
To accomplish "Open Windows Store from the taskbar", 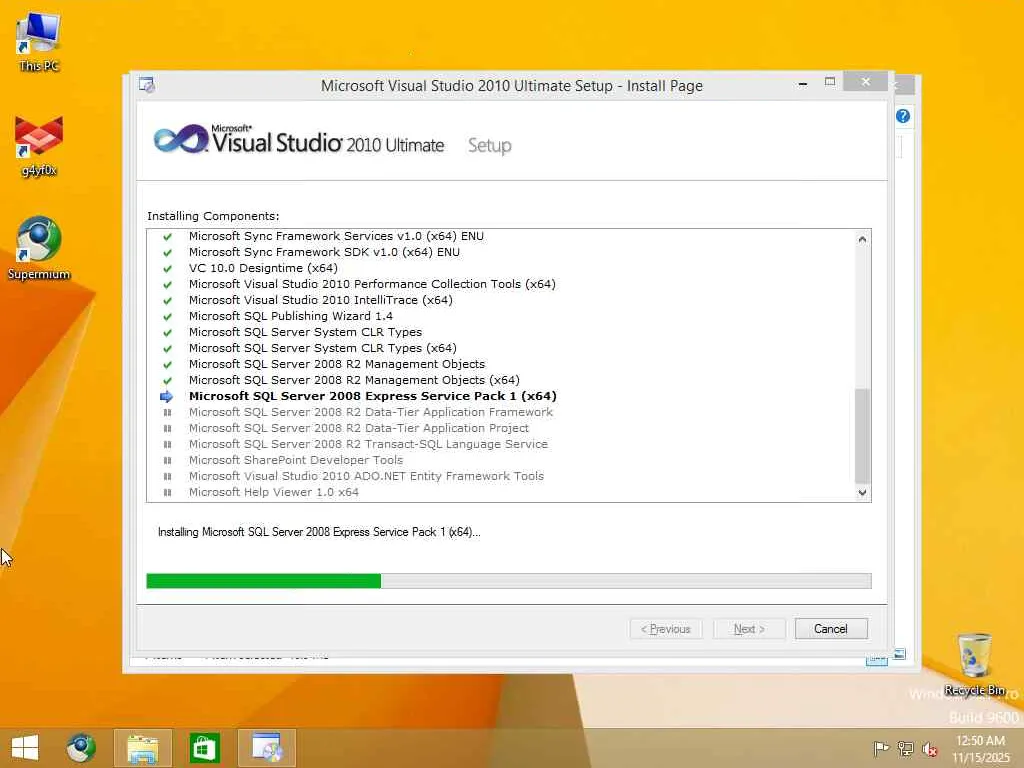I will (x=204, y=748).
